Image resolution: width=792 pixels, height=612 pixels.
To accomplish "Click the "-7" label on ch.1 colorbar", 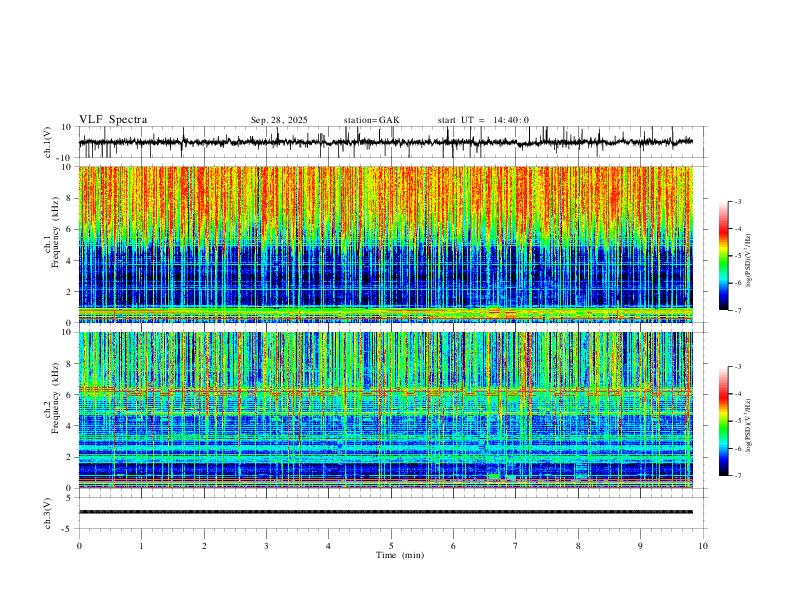I will 737,311.
